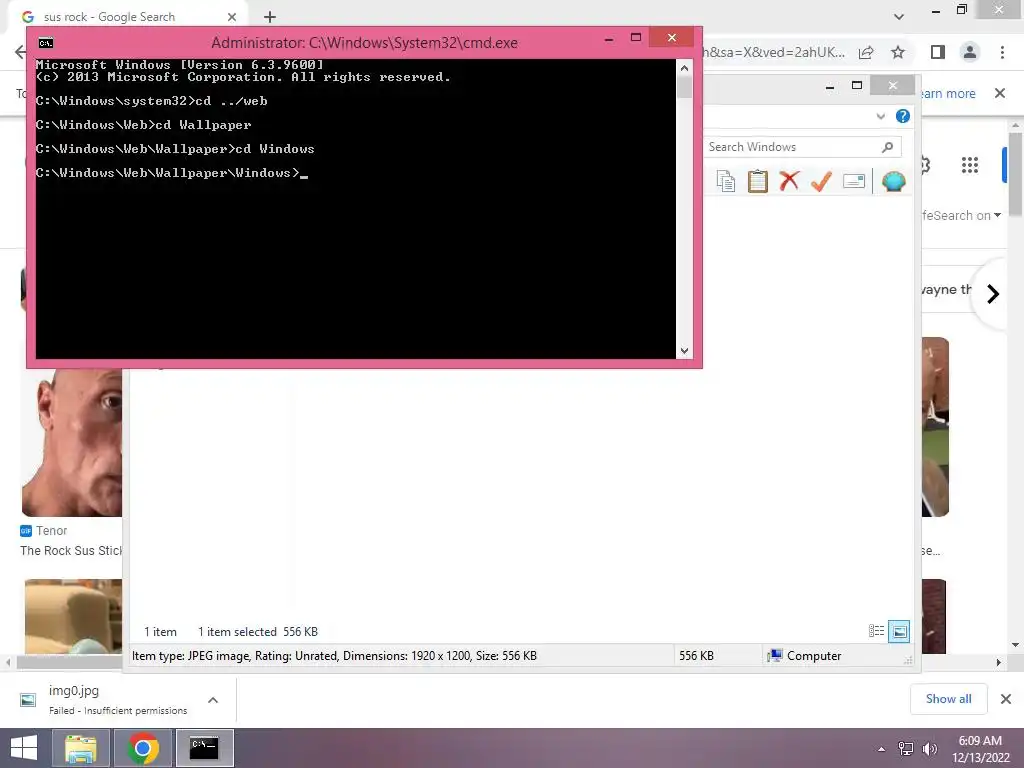1024x768 pixels.
Task: Minimize the cmd.exe window
Action: [x=609, y=38]
